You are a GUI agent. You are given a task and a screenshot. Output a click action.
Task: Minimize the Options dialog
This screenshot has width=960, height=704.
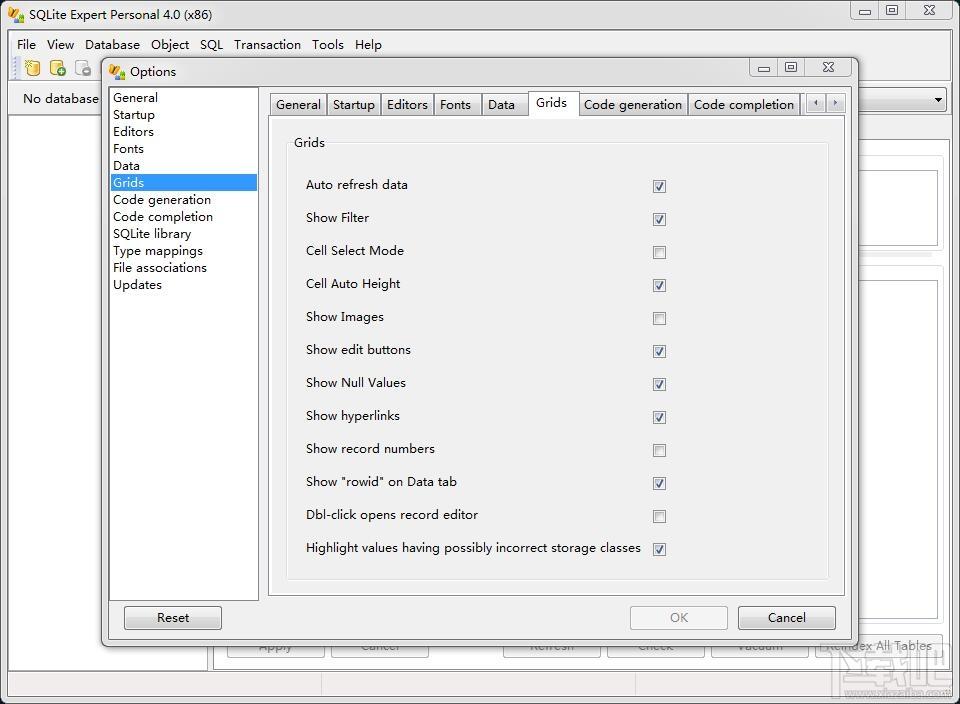pos(764,67)
